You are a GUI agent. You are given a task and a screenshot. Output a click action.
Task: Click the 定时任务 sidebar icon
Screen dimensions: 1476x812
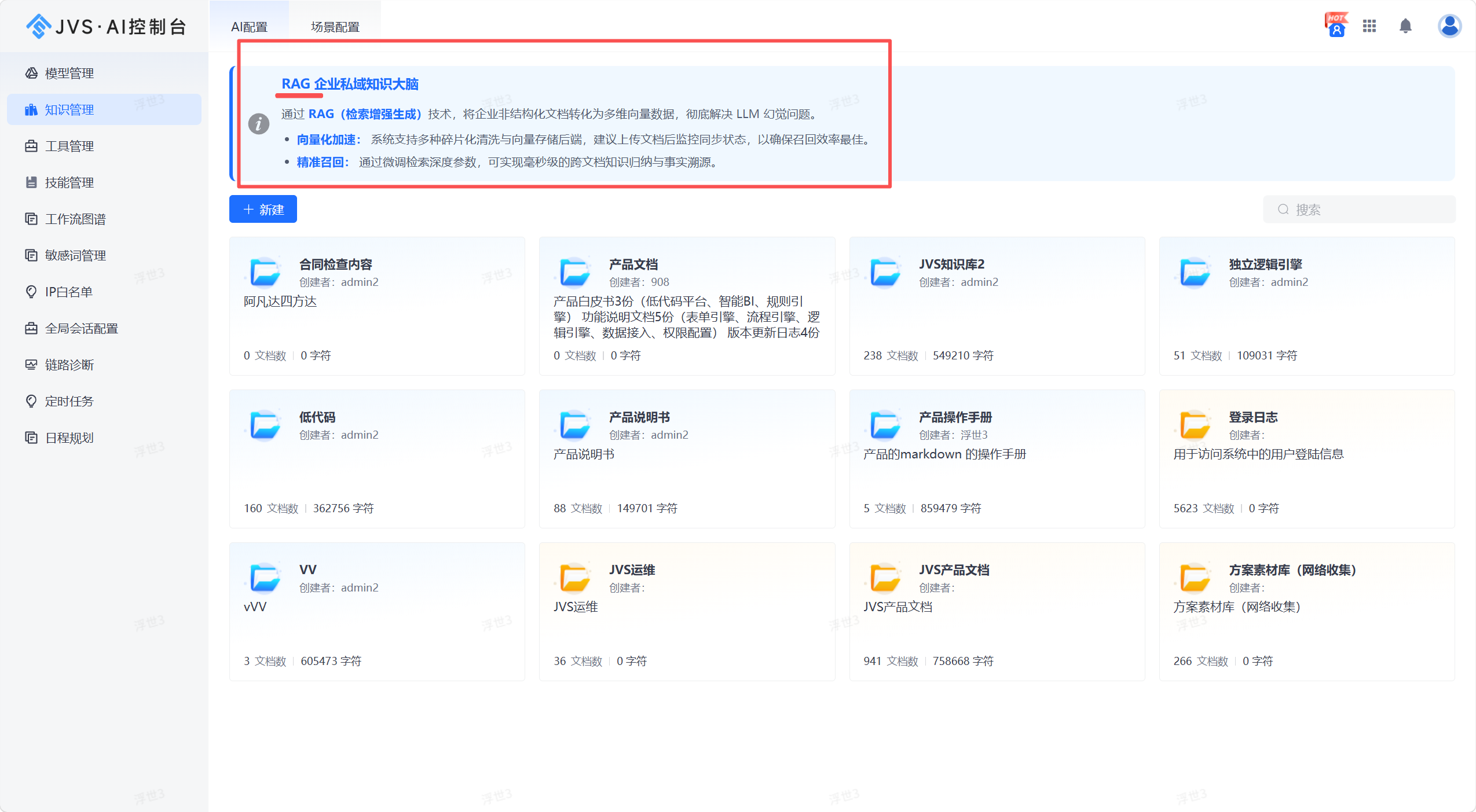pyautogui.click(x=31, y=401)
